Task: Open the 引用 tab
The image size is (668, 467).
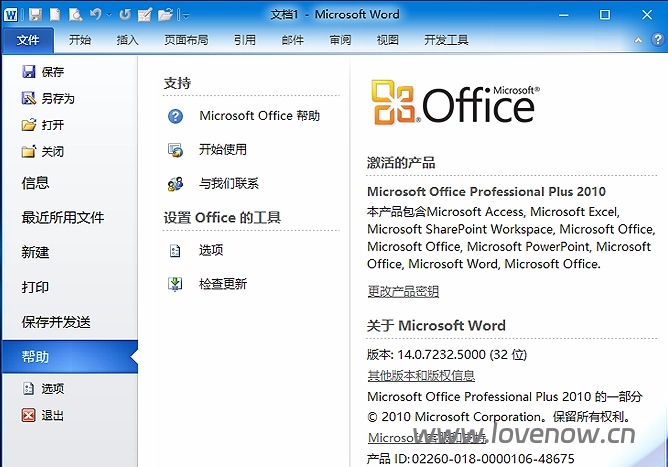Action: (x=245, y=40)
